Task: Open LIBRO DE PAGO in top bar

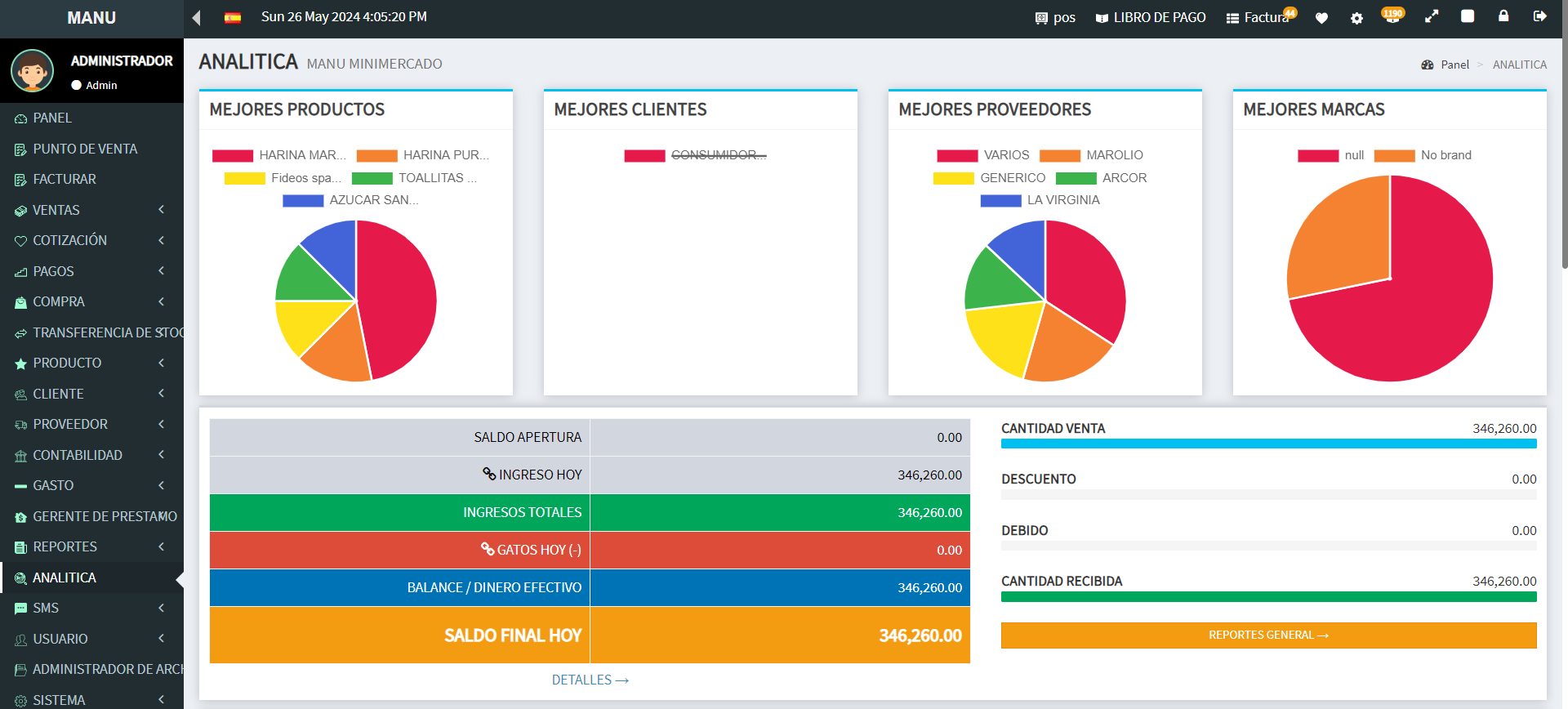Action: click(1151, 18)
